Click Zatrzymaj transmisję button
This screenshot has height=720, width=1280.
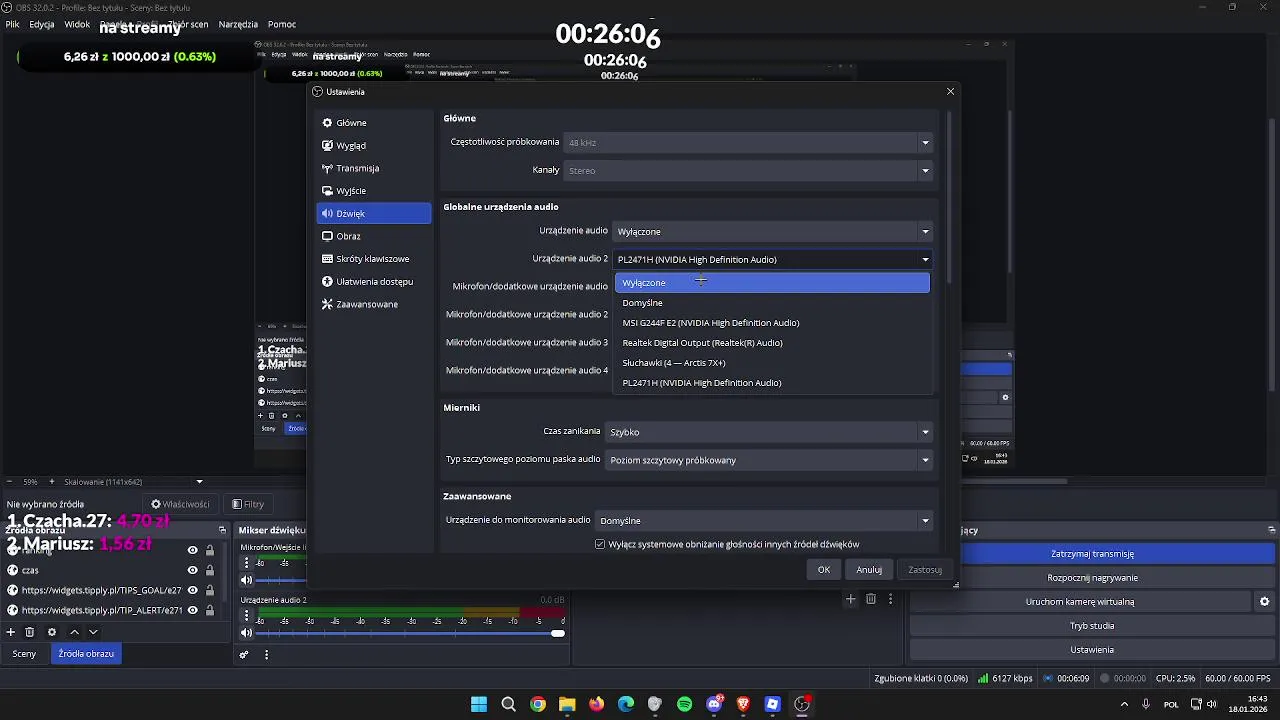tap(1092, 554)
